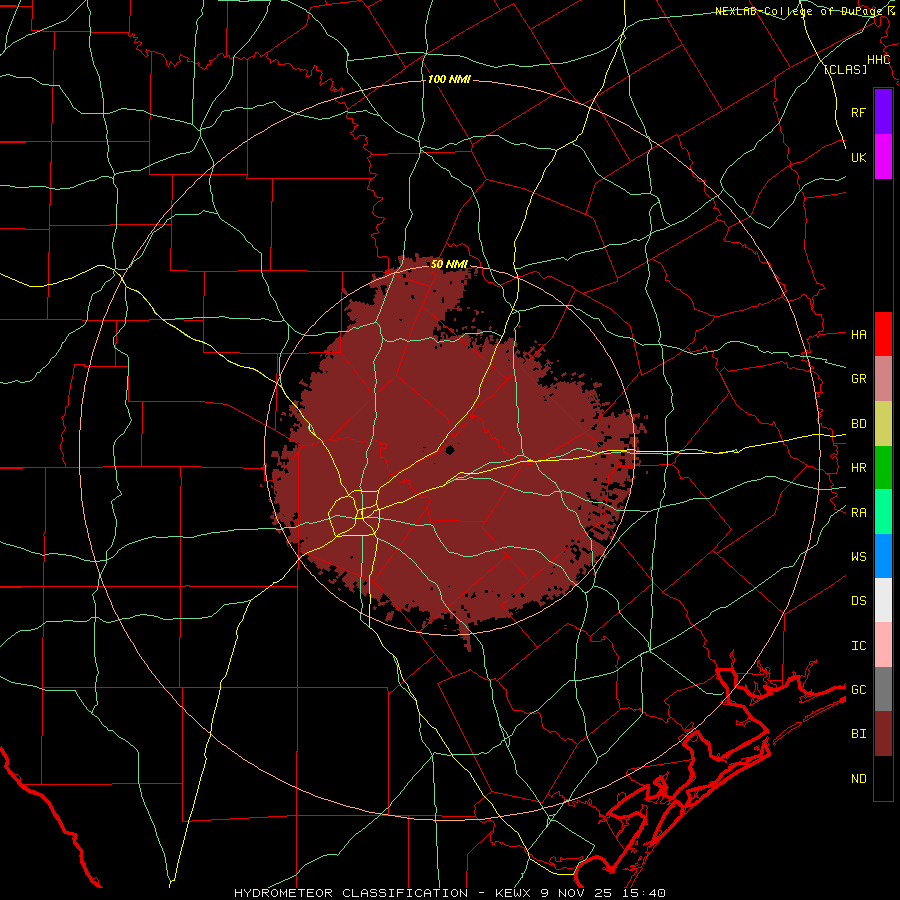
Task: Click the dark red BI legend swatch
Action: click(x=883, y=734)
